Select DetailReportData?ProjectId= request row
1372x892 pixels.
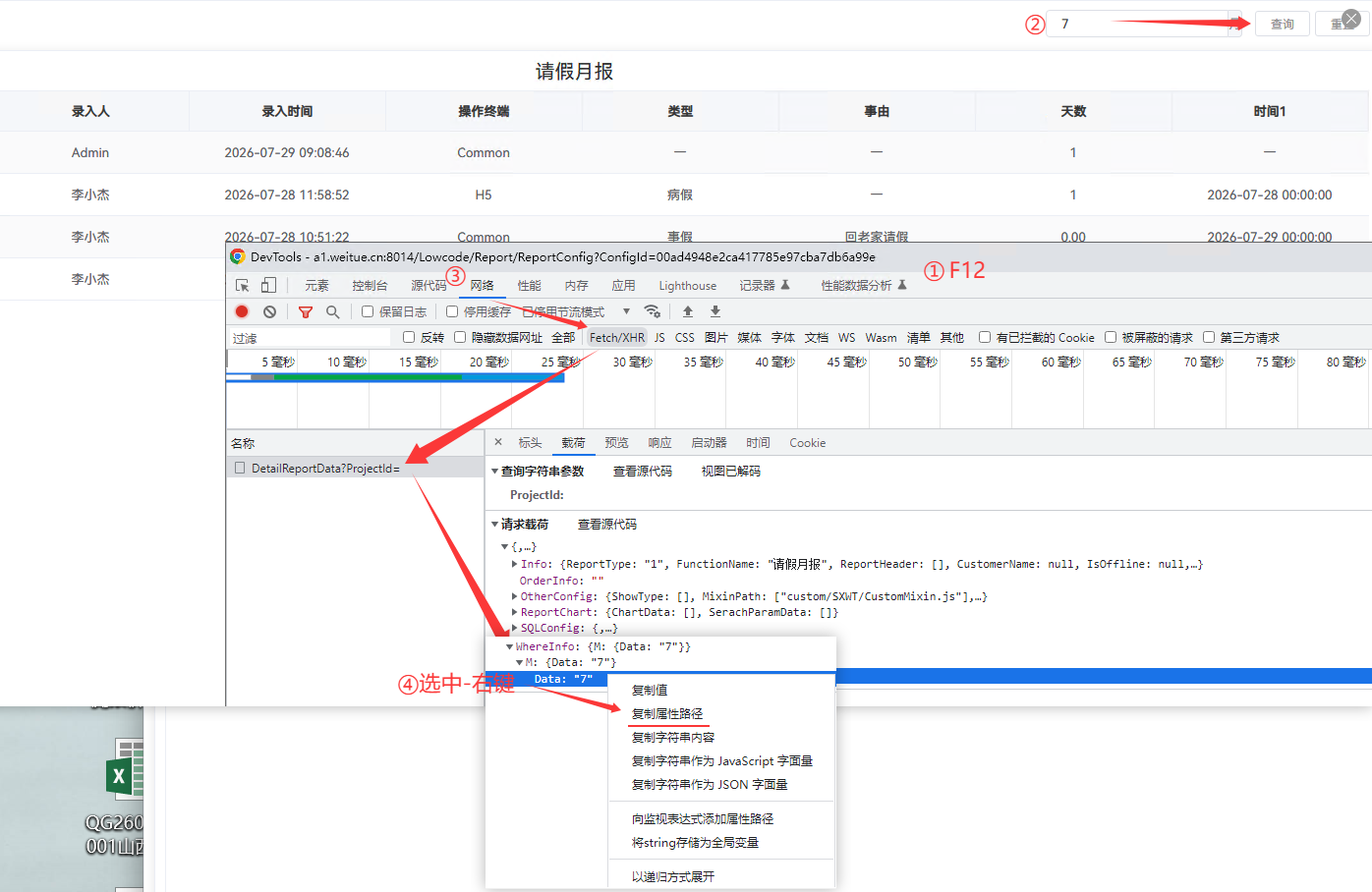point(355,469)
